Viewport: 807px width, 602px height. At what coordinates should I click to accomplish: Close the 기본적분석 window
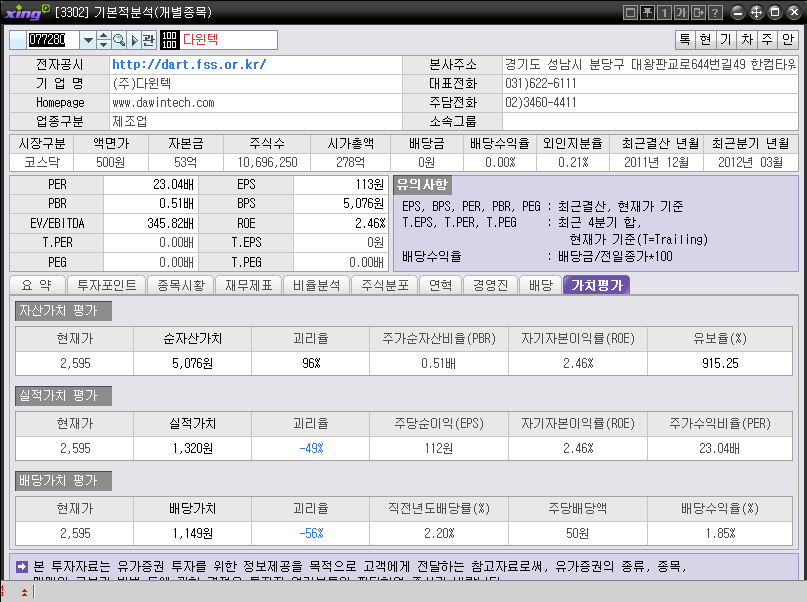click(x=794, y=12)
